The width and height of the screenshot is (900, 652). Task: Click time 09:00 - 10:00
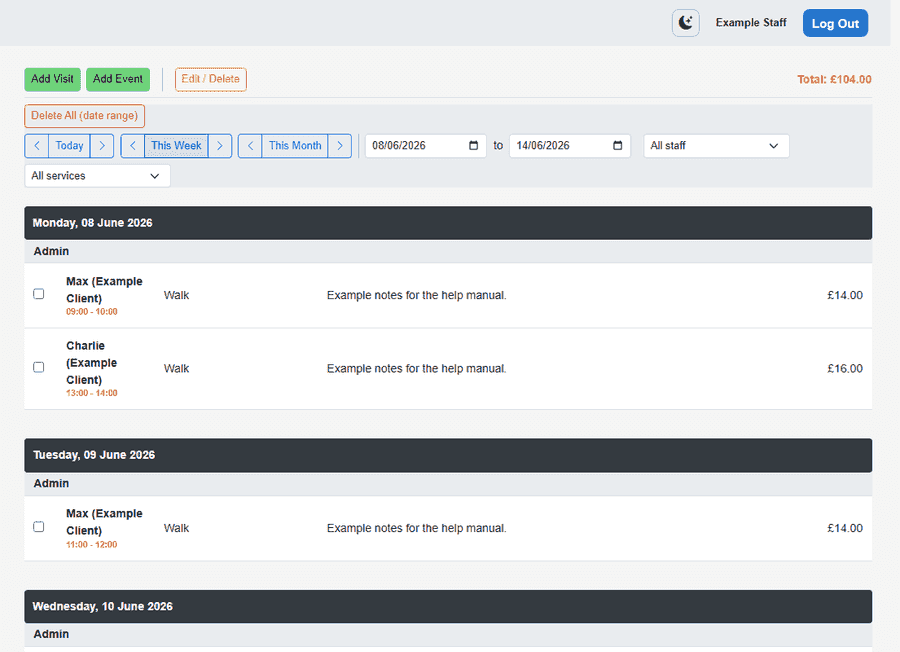(x=92, y=312)
